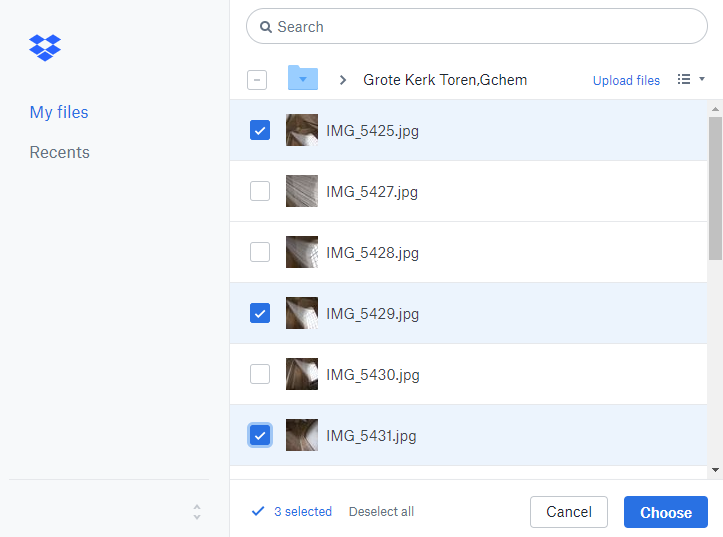The image size is (723, 537).
Task: Open Recents in sidebar
Action: tap(59, 152)
